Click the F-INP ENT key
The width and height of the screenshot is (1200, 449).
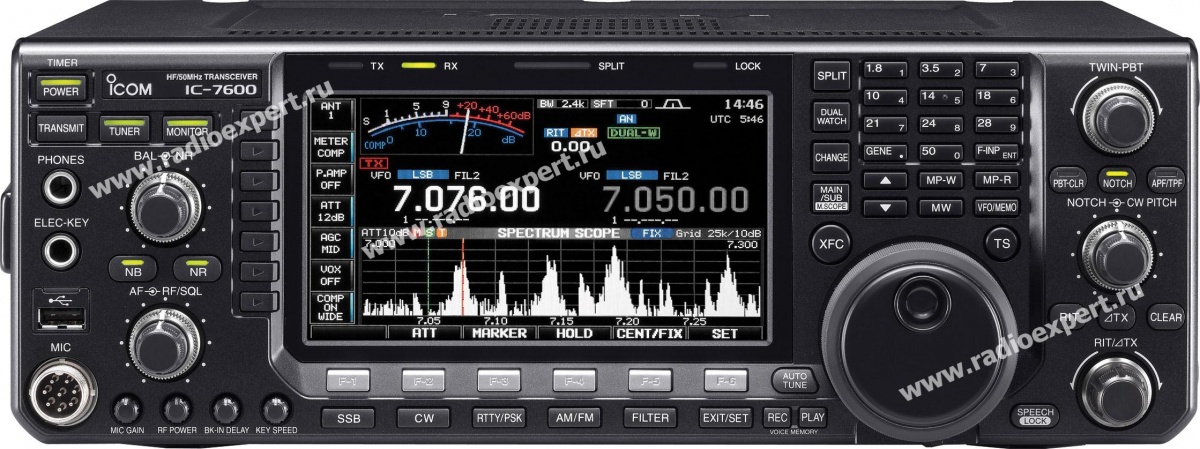coord(997,152)
